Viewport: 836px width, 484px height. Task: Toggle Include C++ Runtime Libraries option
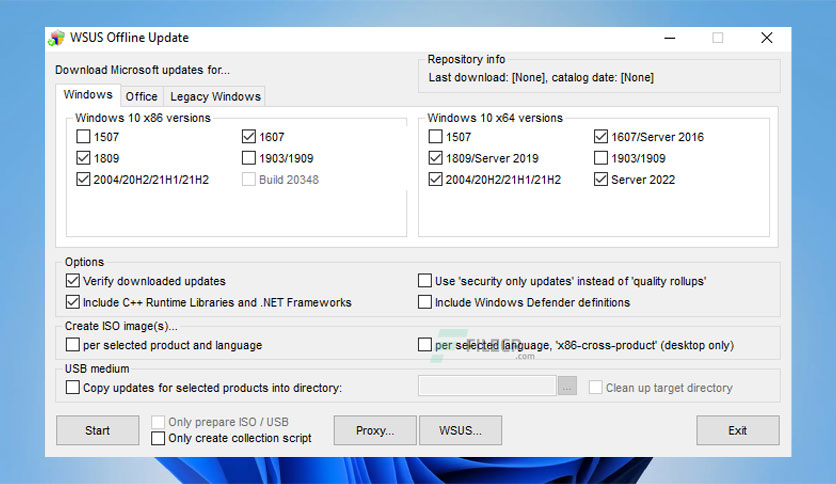(73, 302)
